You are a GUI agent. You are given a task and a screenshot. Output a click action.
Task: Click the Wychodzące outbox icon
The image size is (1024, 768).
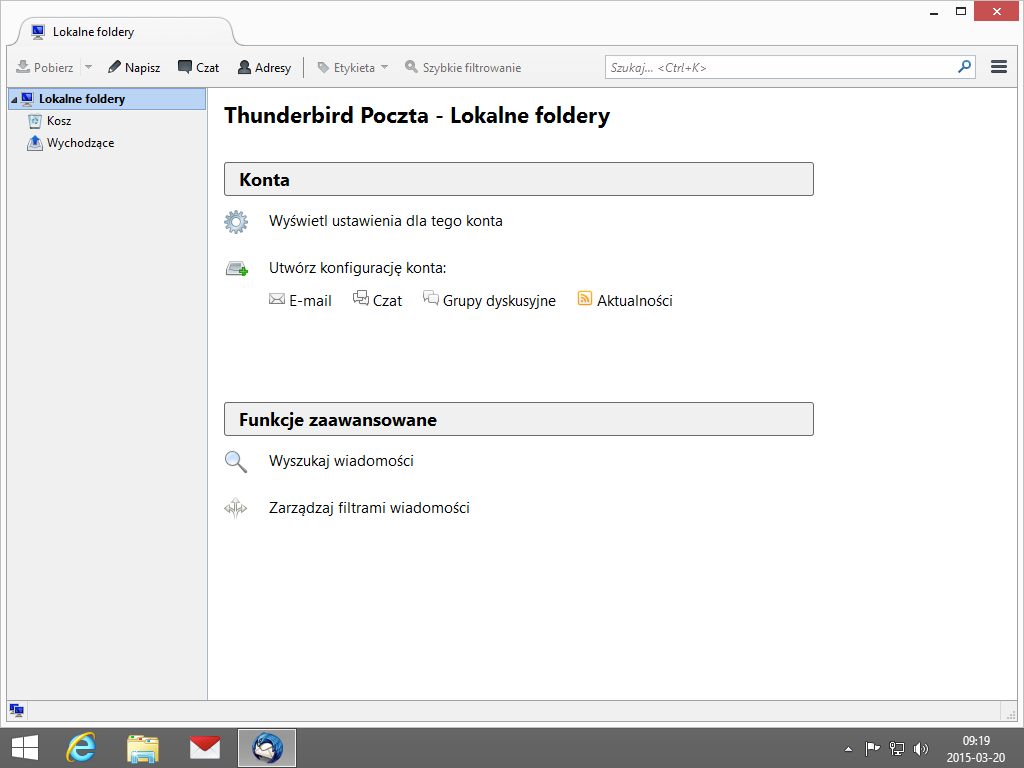pos(35,142)
